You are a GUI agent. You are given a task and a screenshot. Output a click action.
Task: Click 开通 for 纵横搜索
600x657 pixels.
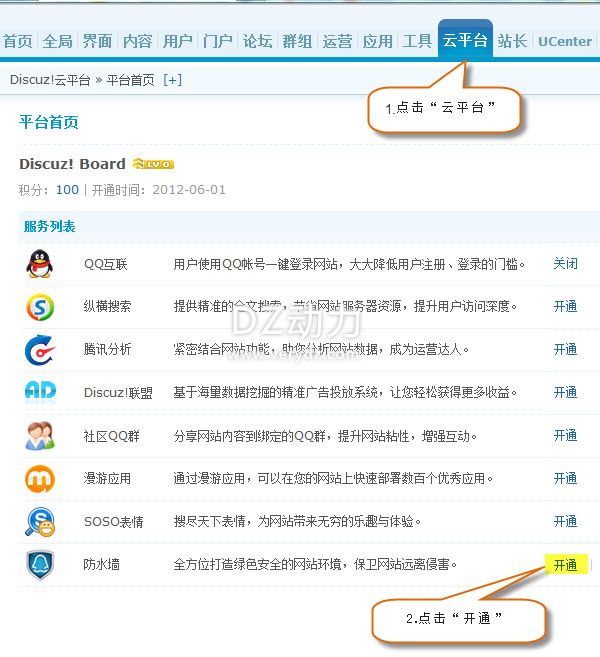coord(565,306)
